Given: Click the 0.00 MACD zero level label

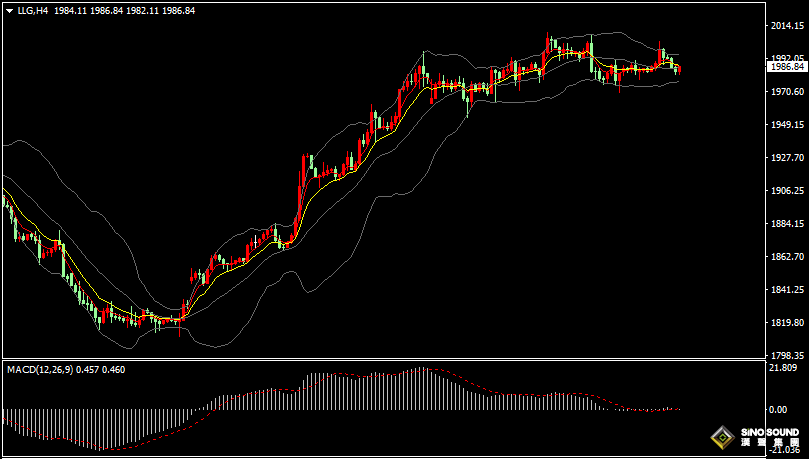Looking at the screenshot, I should coord(777,410).
